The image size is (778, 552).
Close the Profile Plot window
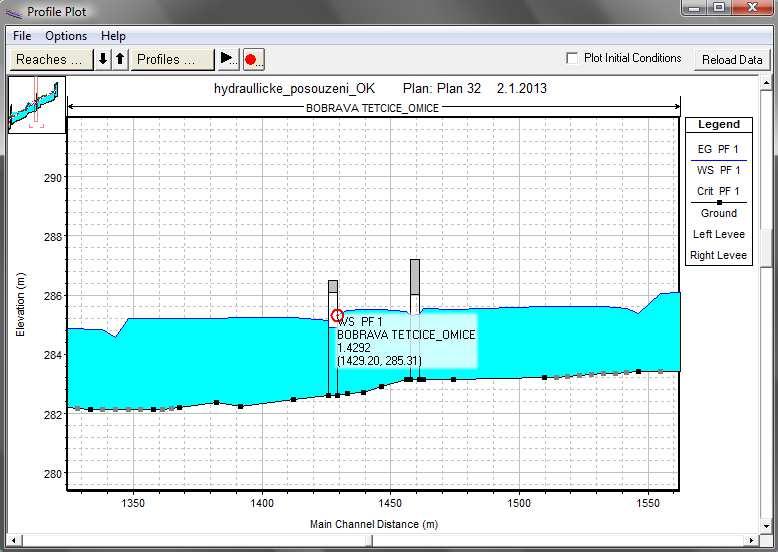[x=752, y=8]
